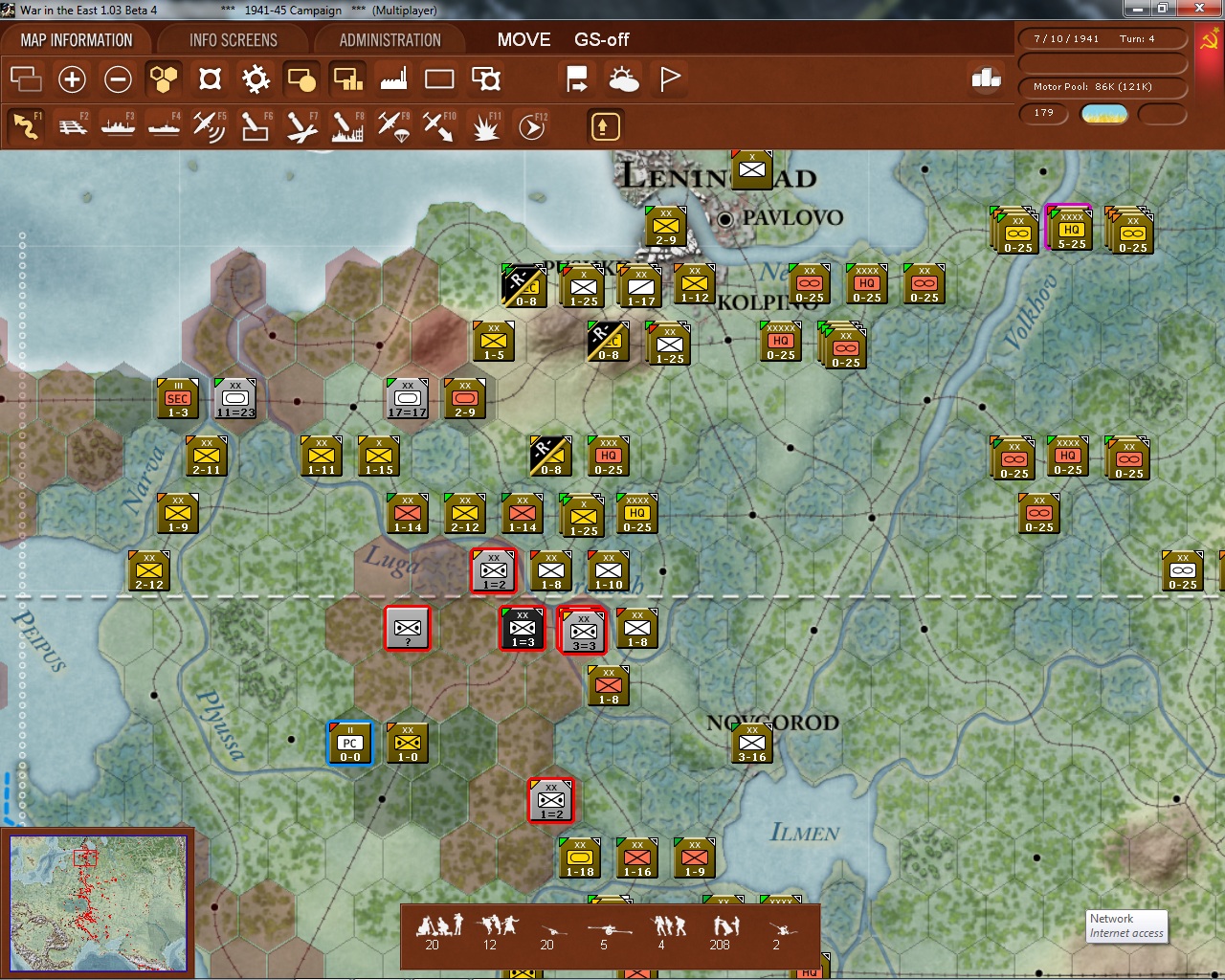
Task: Open the ADMINISTRATION tab
Action: 390,40
